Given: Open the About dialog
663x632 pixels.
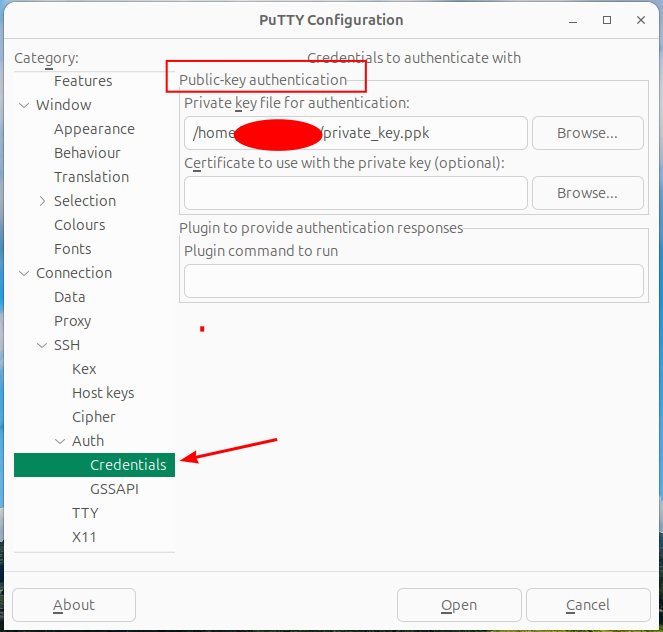Looking at the screenshot, I should [74, 605].
